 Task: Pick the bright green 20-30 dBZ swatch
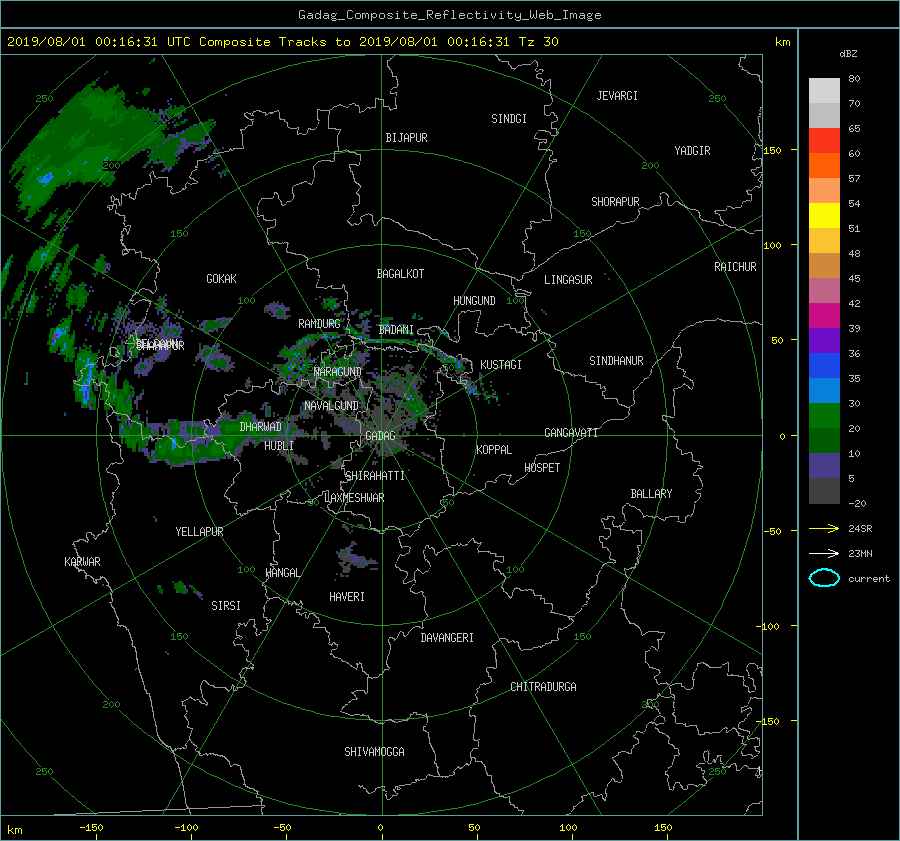pos(824,416)
